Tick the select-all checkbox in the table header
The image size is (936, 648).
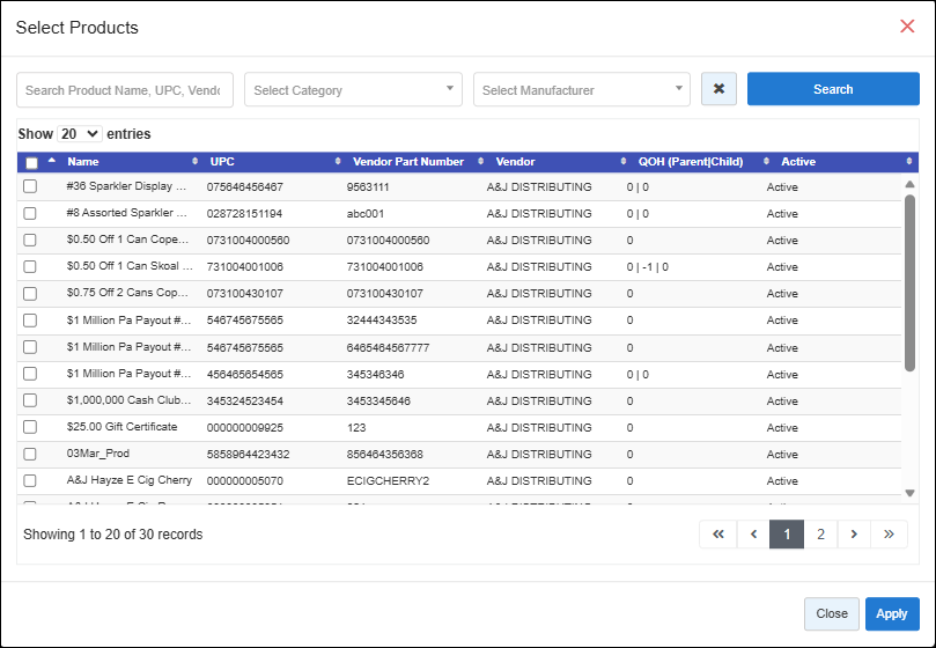(x=32, y=162)
